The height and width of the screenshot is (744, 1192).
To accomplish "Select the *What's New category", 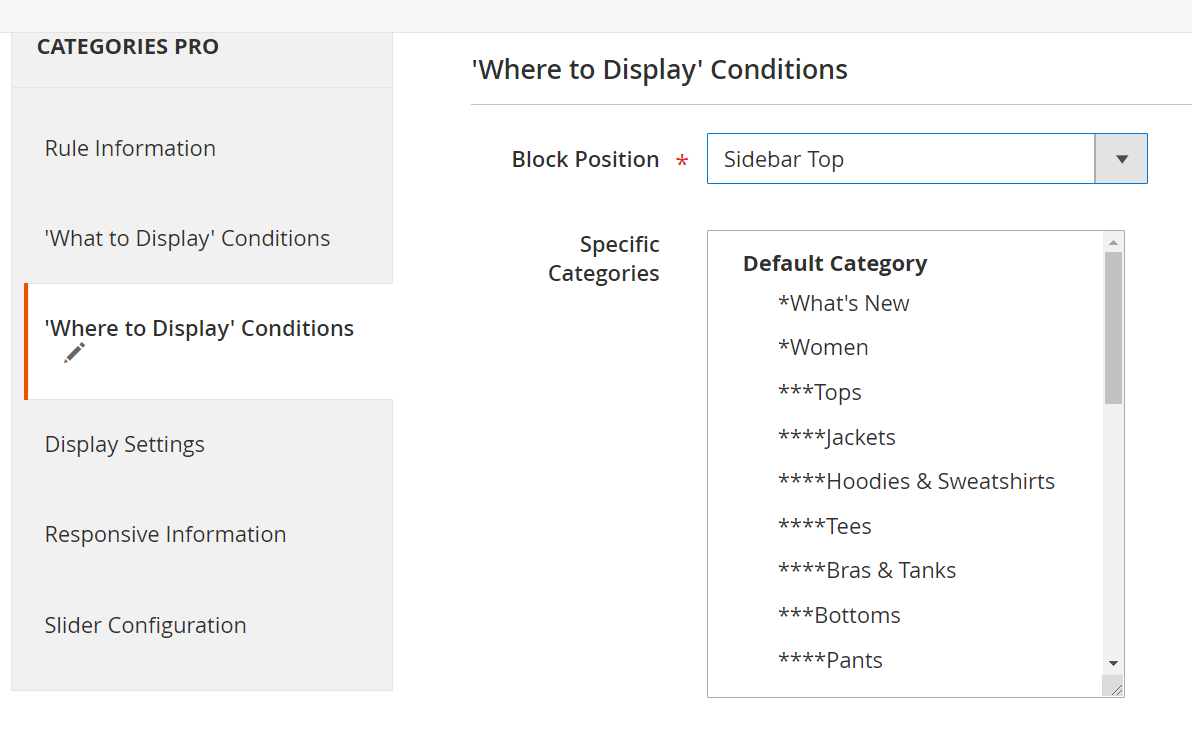I will 844,303.
